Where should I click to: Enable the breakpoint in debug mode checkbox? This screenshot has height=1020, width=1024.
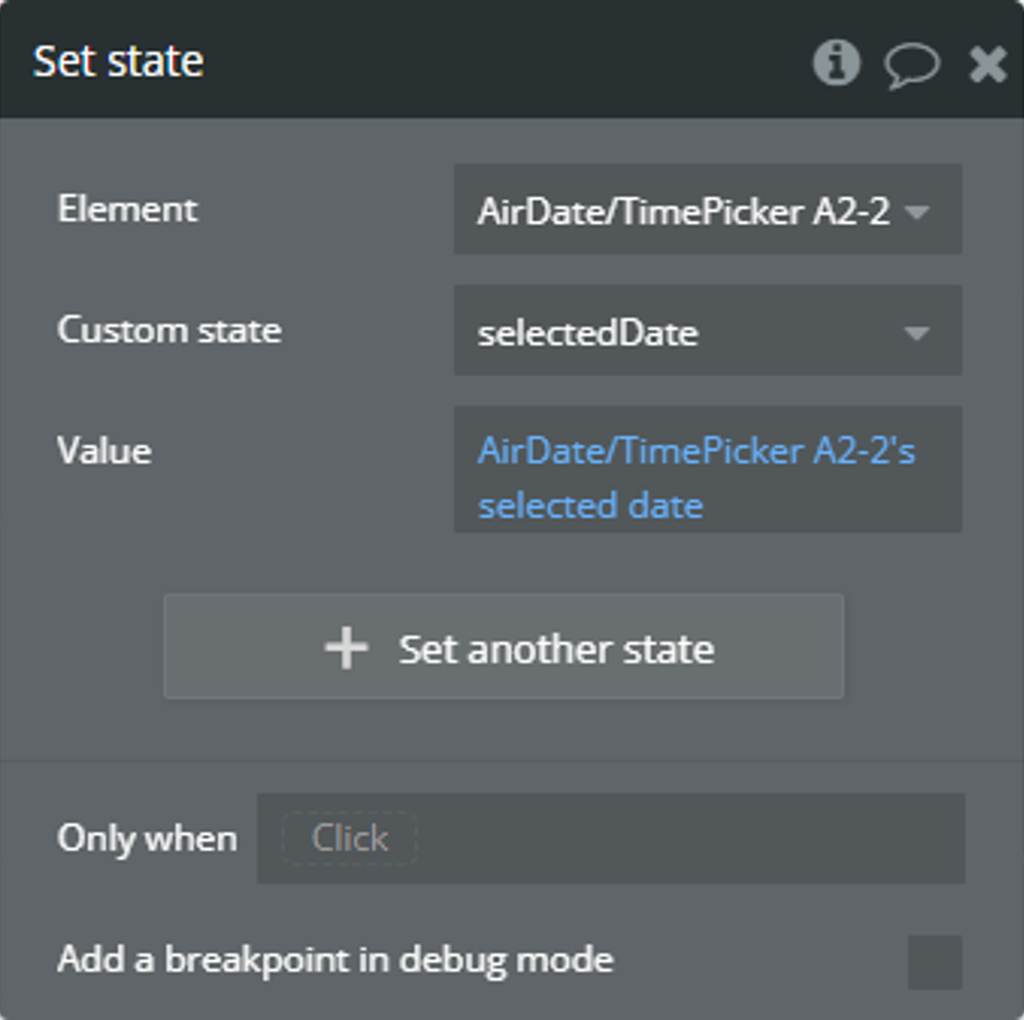934,961
